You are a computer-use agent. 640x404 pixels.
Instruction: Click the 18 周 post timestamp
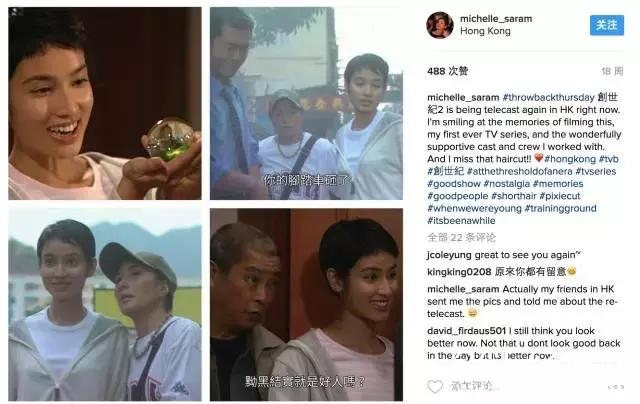612,71
